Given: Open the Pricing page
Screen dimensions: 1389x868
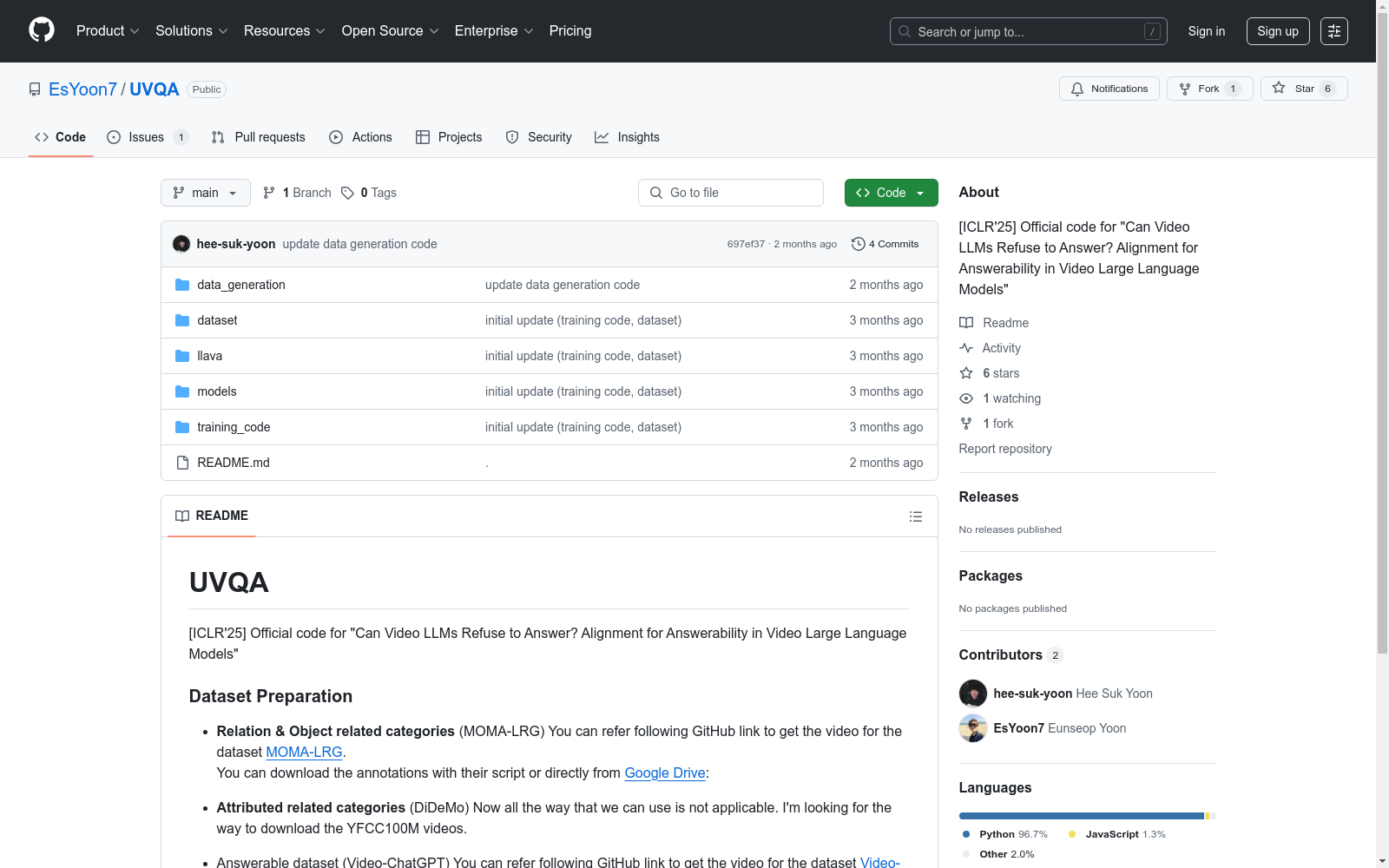Looking at the screenshot, I should pos(570,31).
